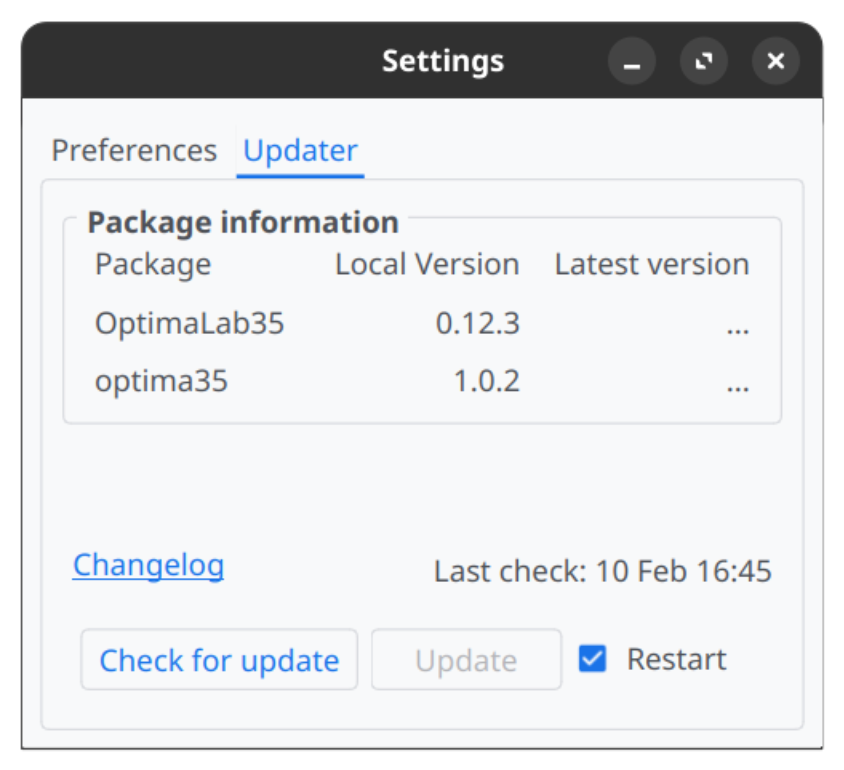
Task: Open the Changelog link
Action: (x=148, y=566)
